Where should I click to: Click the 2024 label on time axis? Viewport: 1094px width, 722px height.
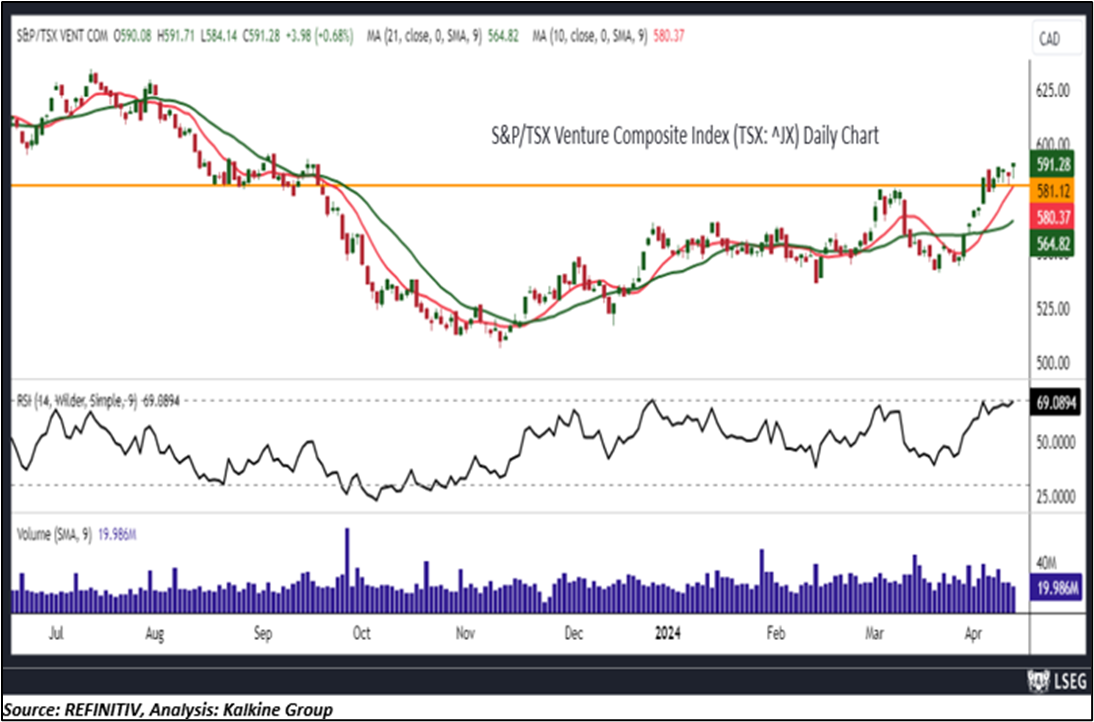(x=668, y=632)
